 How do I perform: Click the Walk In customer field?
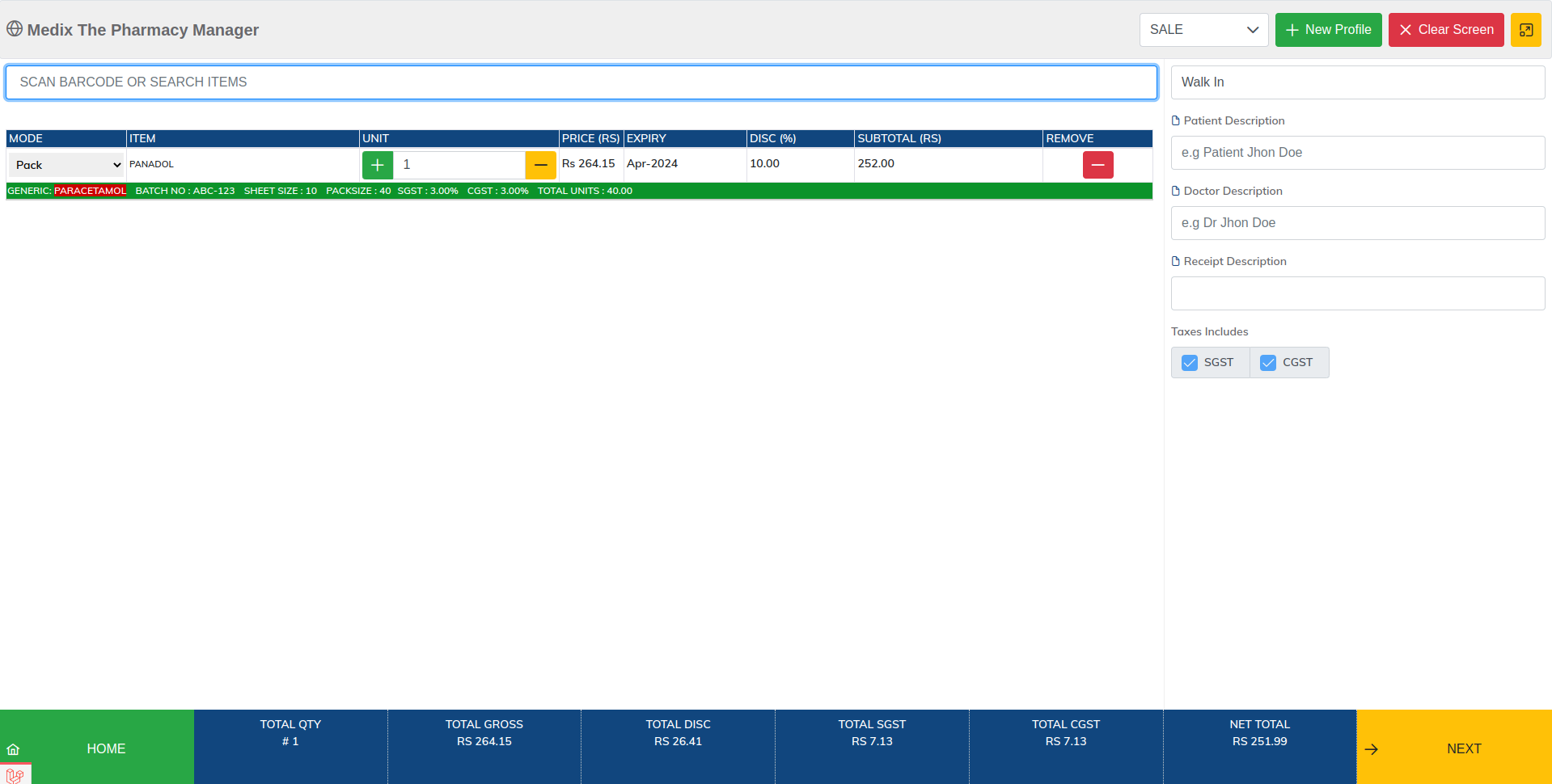[1358, 82]
